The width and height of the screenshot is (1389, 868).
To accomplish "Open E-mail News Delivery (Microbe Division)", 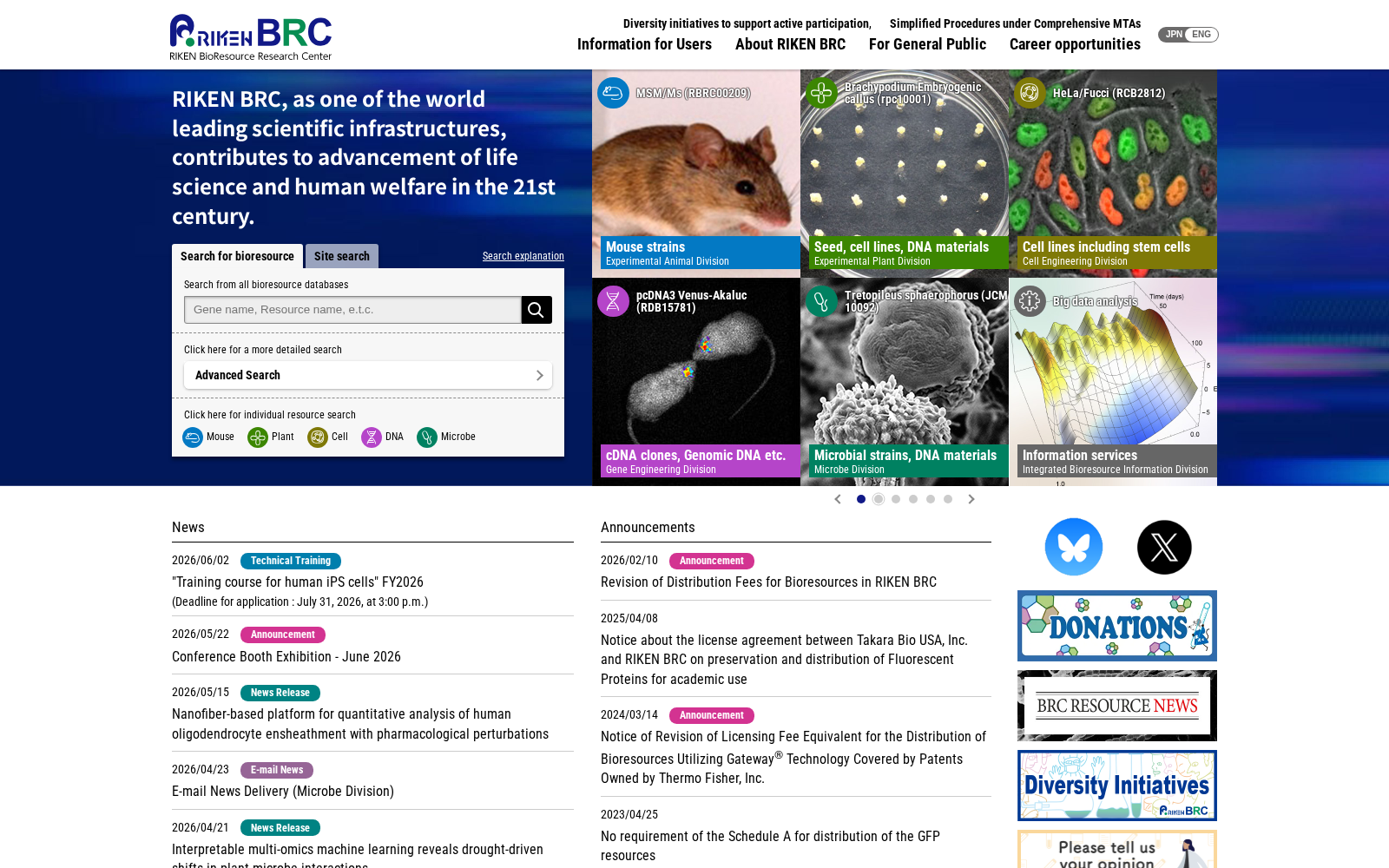I will tap(283, 792).
